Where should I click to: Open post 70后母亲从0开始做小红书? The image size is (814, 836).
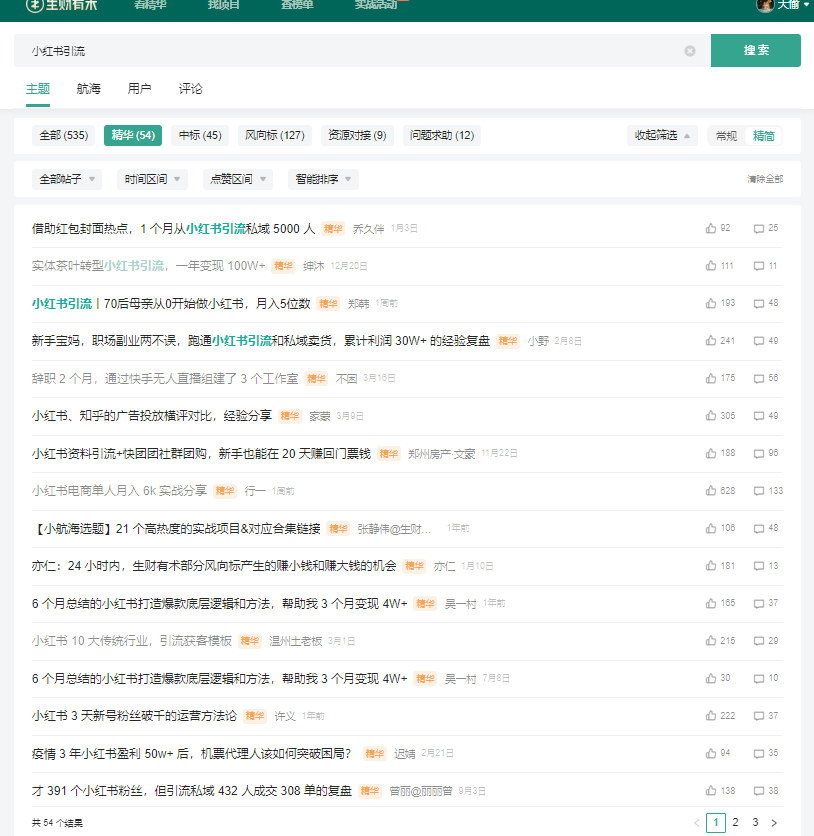pyautogui.click(x=171, y=304)
